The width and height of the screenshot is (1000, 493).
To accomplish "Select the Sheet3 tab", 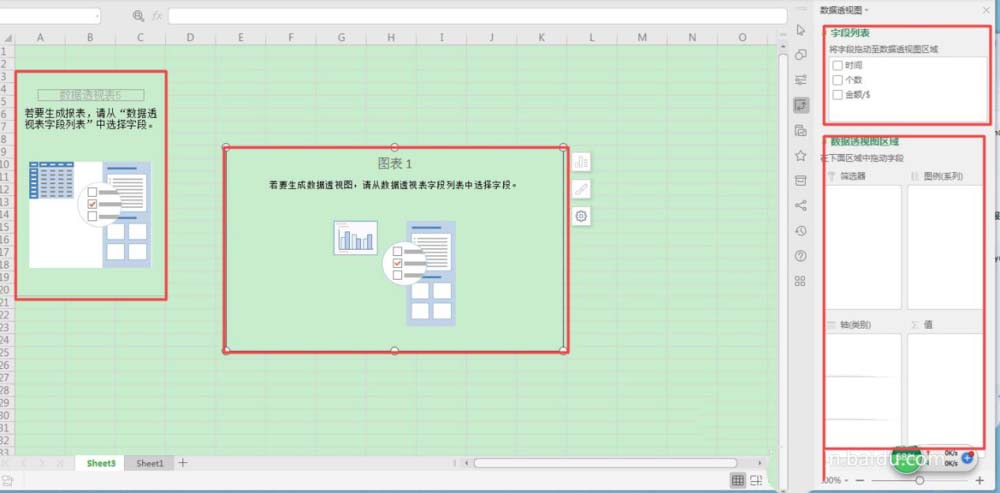I will click(x=100, y=464).
